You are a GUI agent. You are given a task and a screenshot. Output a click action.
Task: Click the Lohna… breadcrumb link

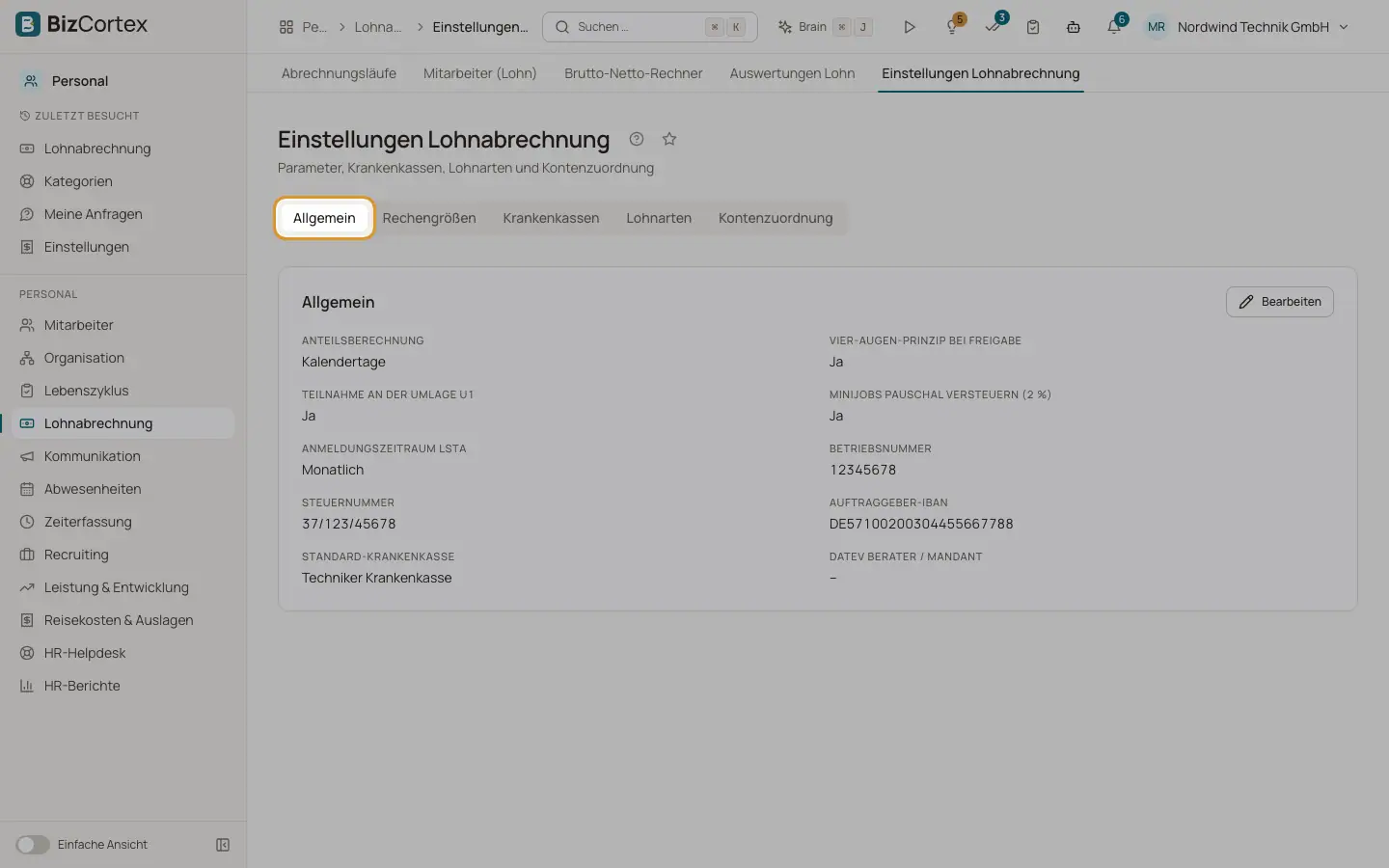click(x=377, y=27)
